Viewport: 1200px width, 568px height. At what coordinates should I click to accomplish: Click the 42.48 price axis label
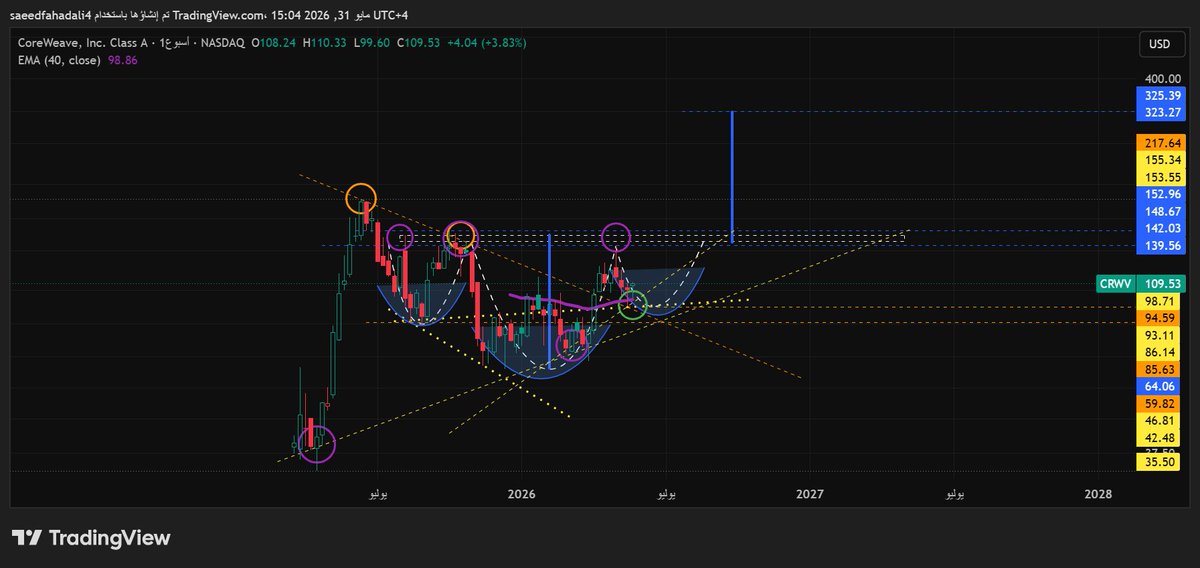click(x=1158, y=438)
